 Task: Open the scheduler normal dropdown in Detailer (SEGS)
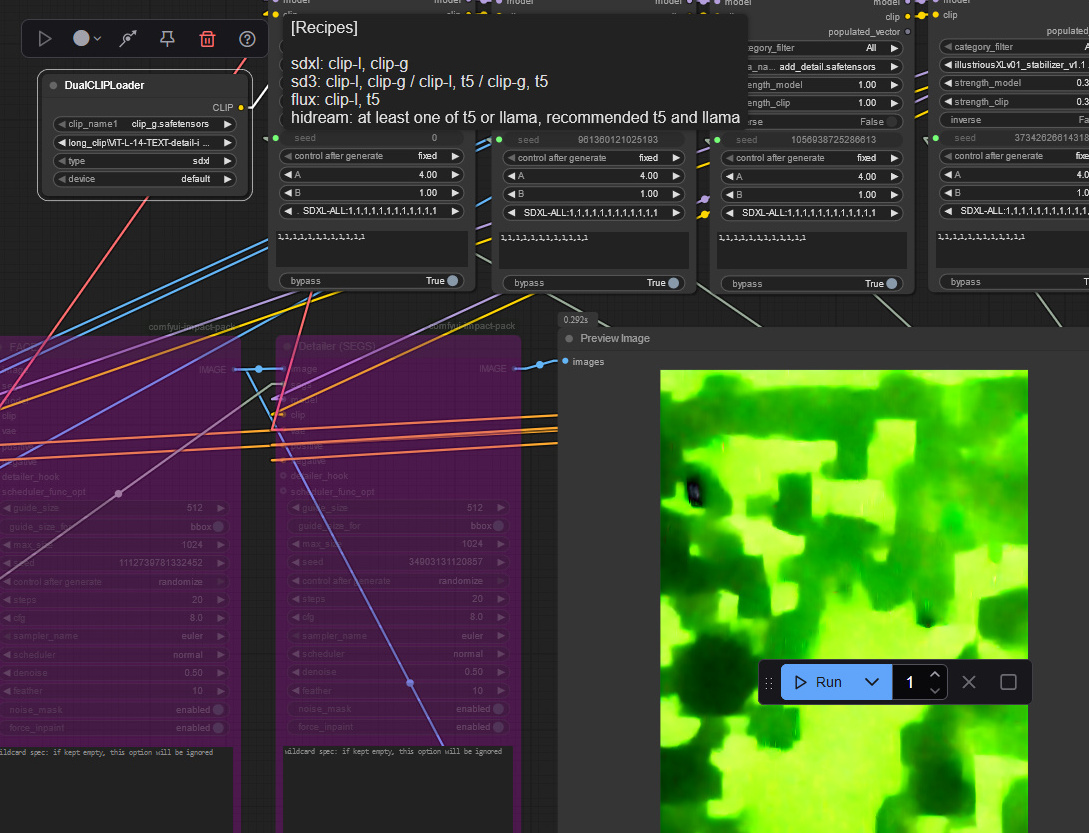pyautogui.click(x=397, y=654)
